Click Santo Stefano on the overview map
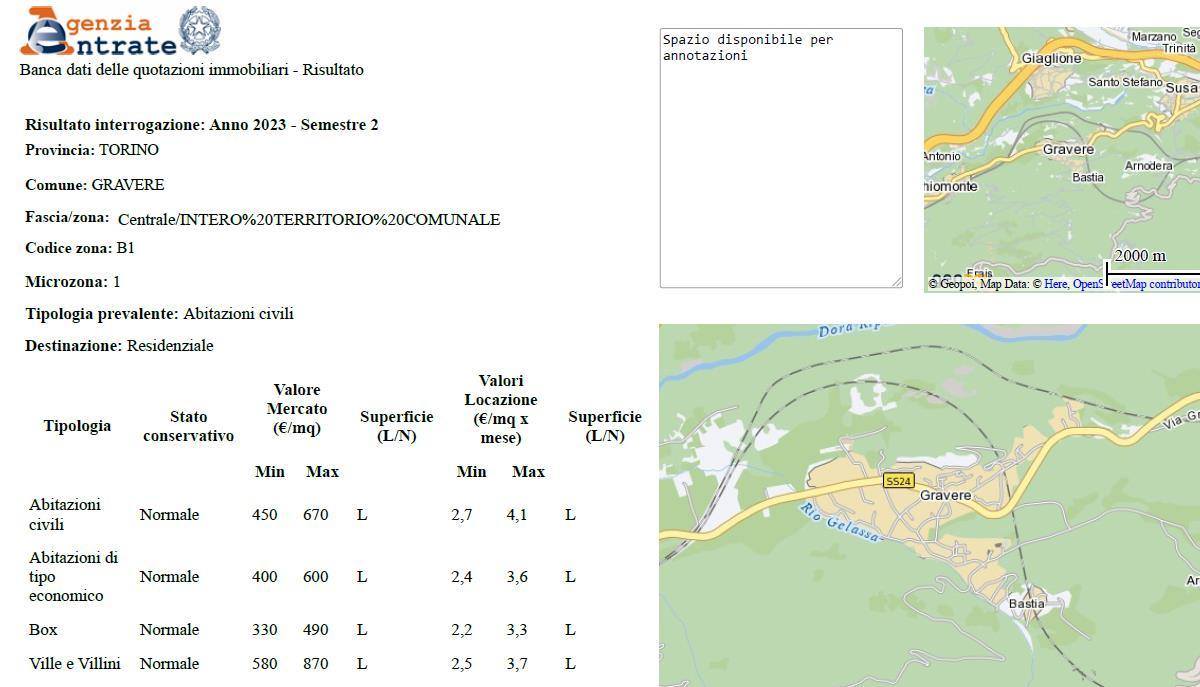Screen dimensions: 1200x687 click(x=1125, y=82)
